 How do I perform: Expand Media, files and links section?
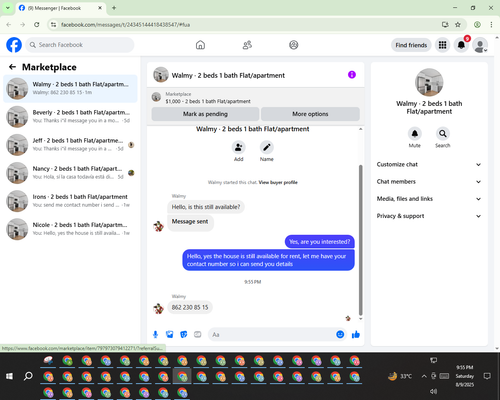pos(429,199)
